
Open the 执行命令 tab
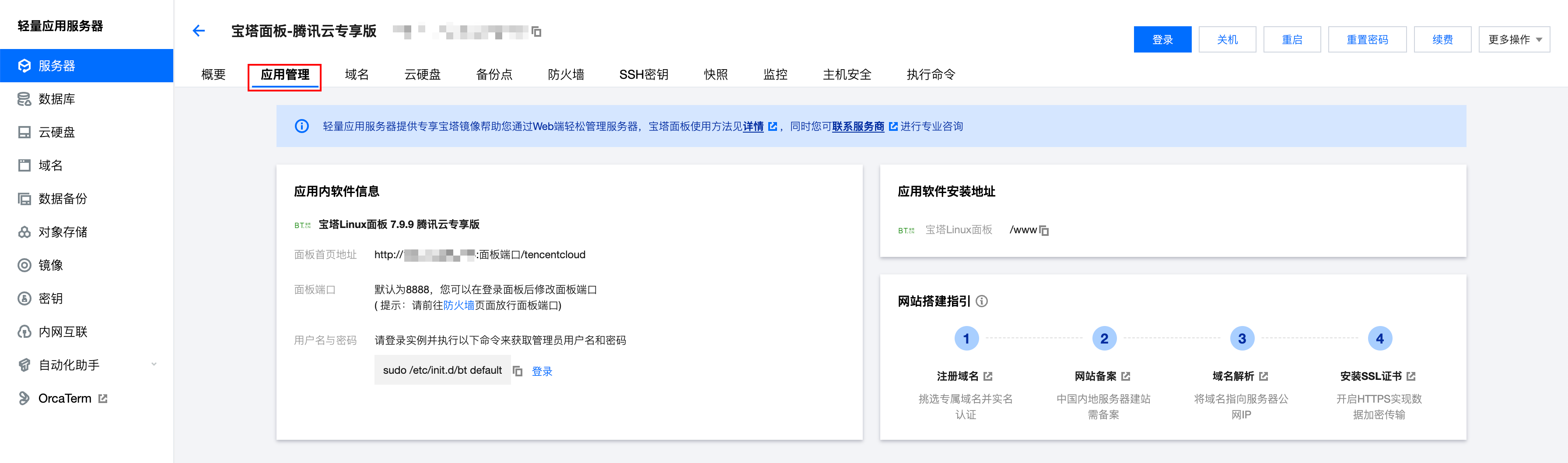pyautogui.click(x=931, y=74)
